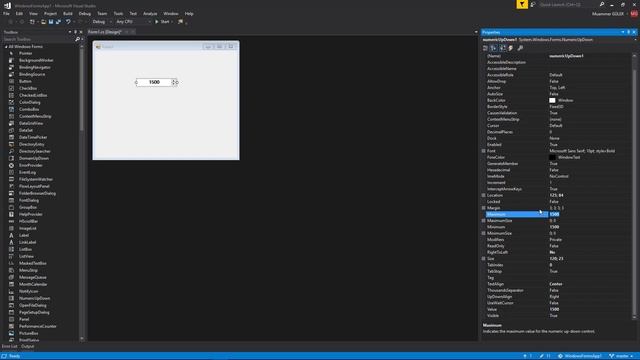
Task: Show Alphabetical view in Properties panel
Action: pyautogui.click(x=494, y=48)
